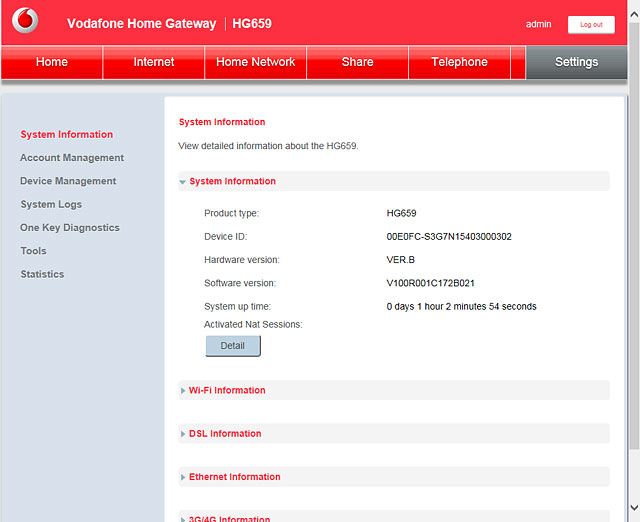Open Account Management in sidebar
The width and height of the screenshot is (640, 522).
(72, 158)
